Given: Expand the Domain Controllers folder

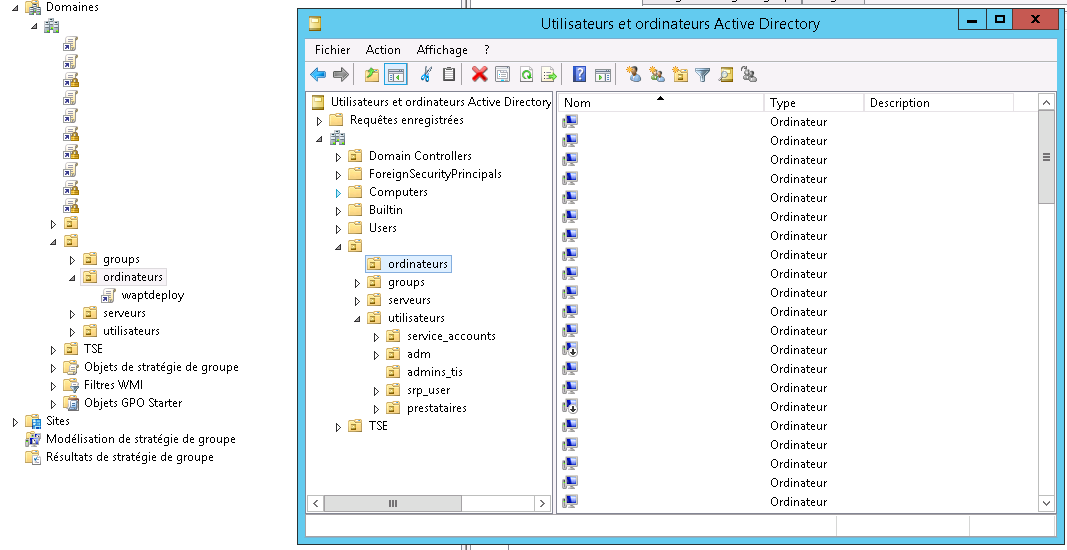Looking at the screenshot, I should [338, 157].
